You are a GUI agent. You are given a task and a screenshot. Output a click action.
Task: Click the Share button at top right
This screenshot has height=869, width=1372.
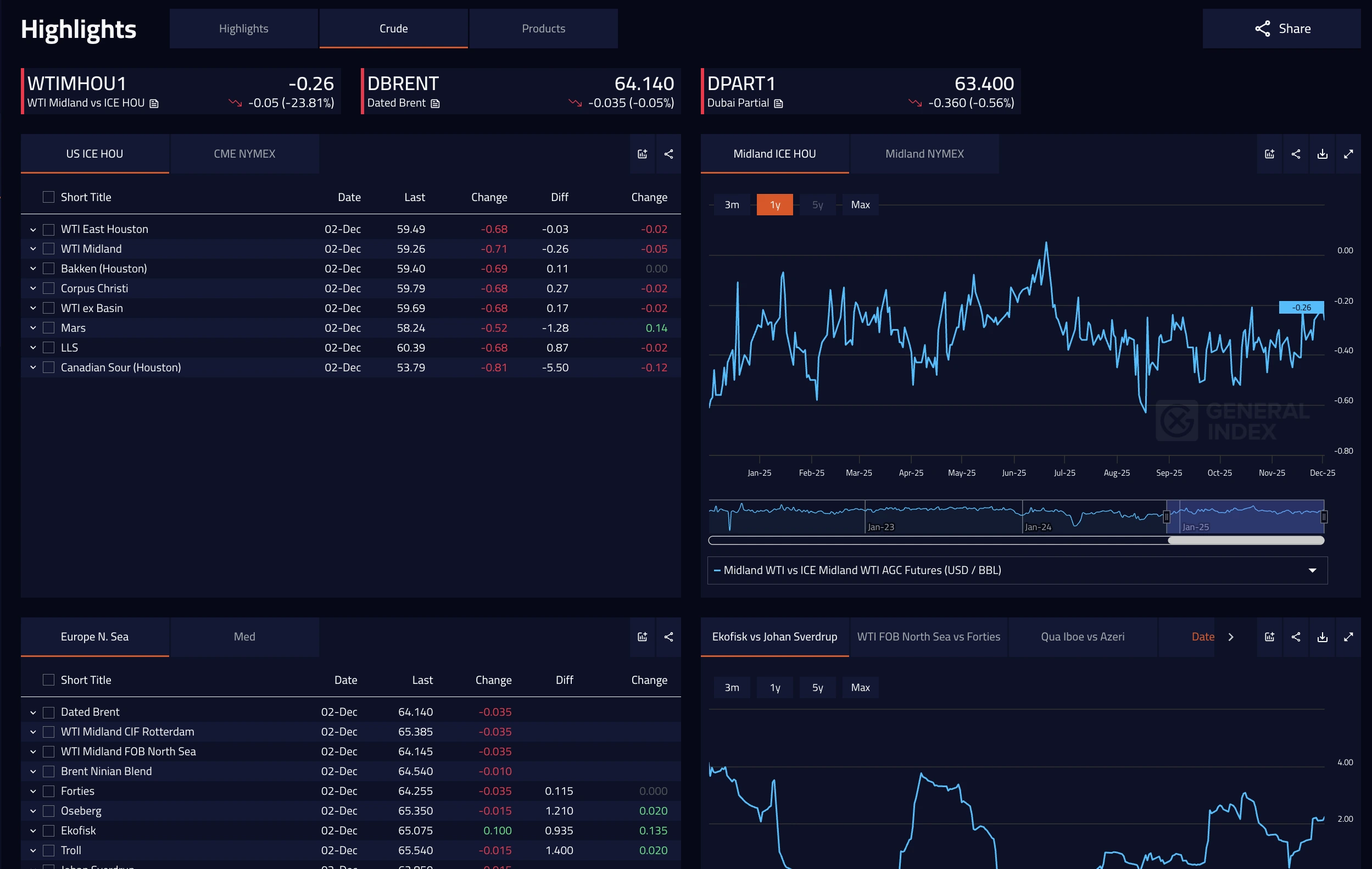click(x=1281, y=29)
